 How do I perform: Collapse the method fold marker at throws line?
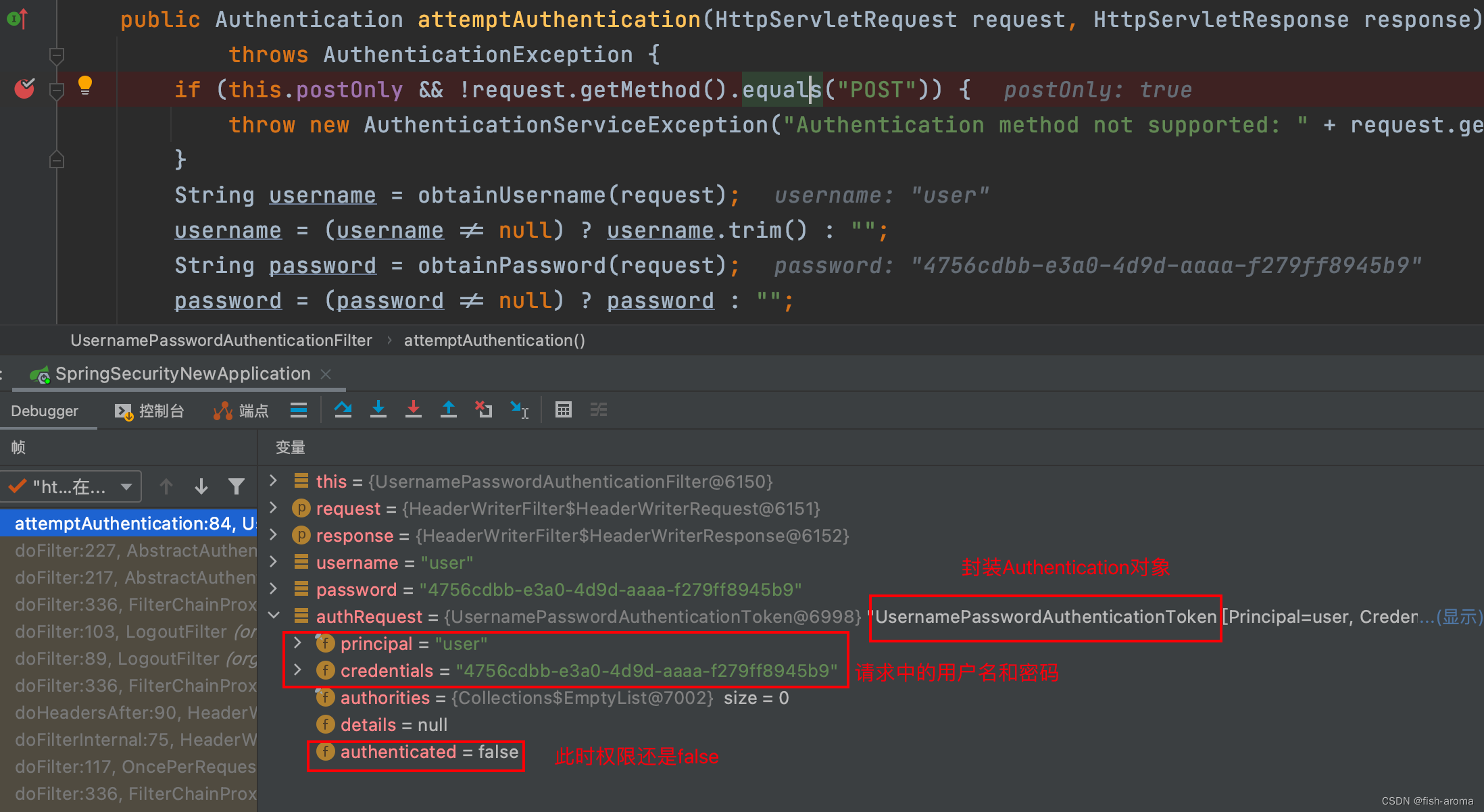click(57, 55)
